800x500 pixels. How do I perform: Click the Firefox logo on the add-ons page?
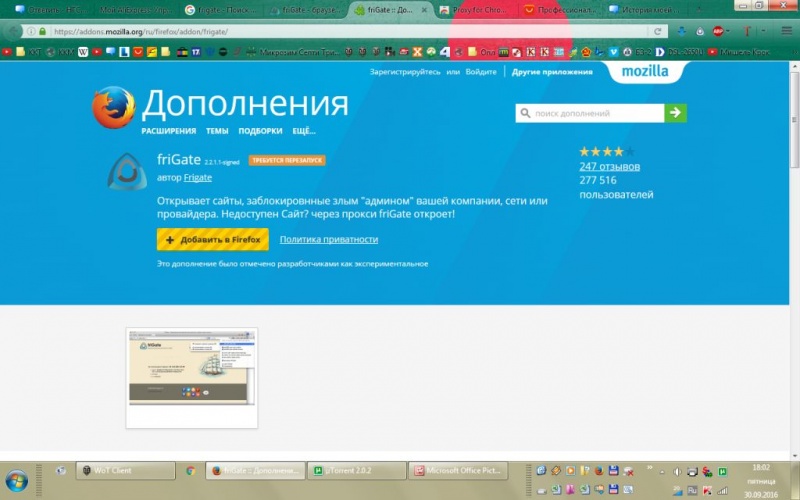click(x=113, y=109)
